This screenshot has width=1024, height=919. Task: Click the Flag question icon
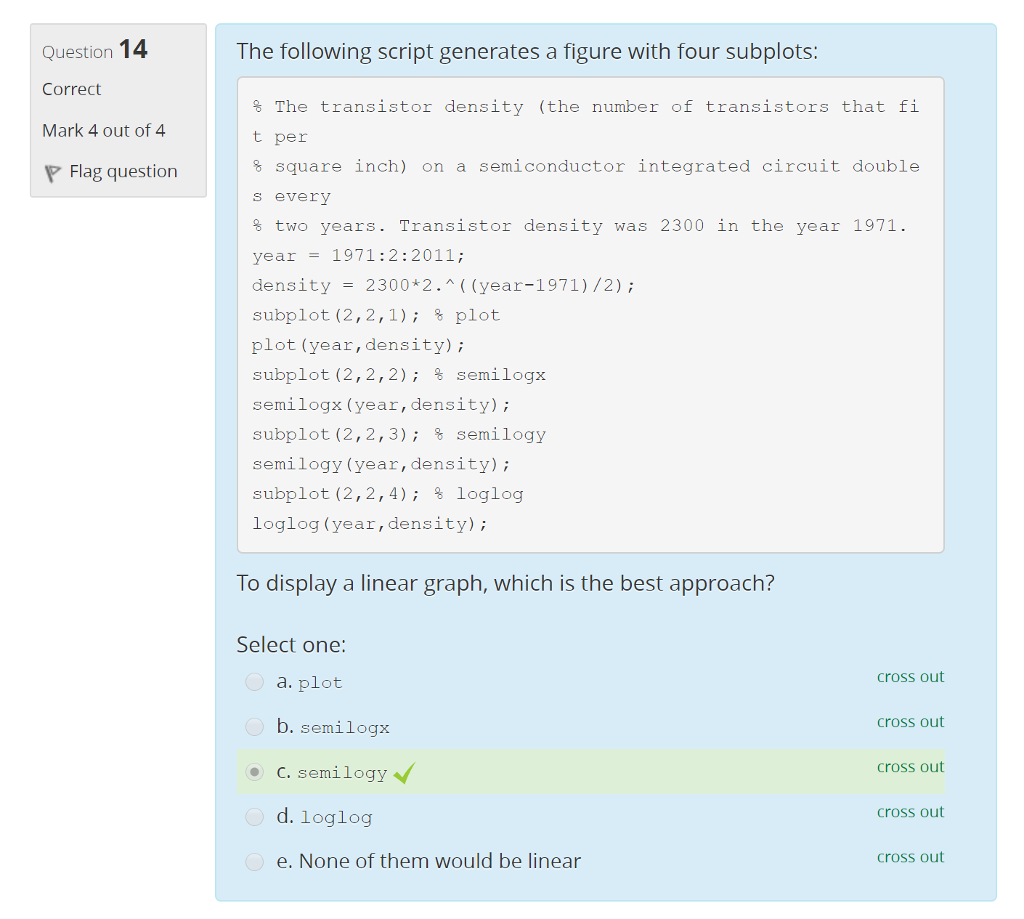coord(52,171)
